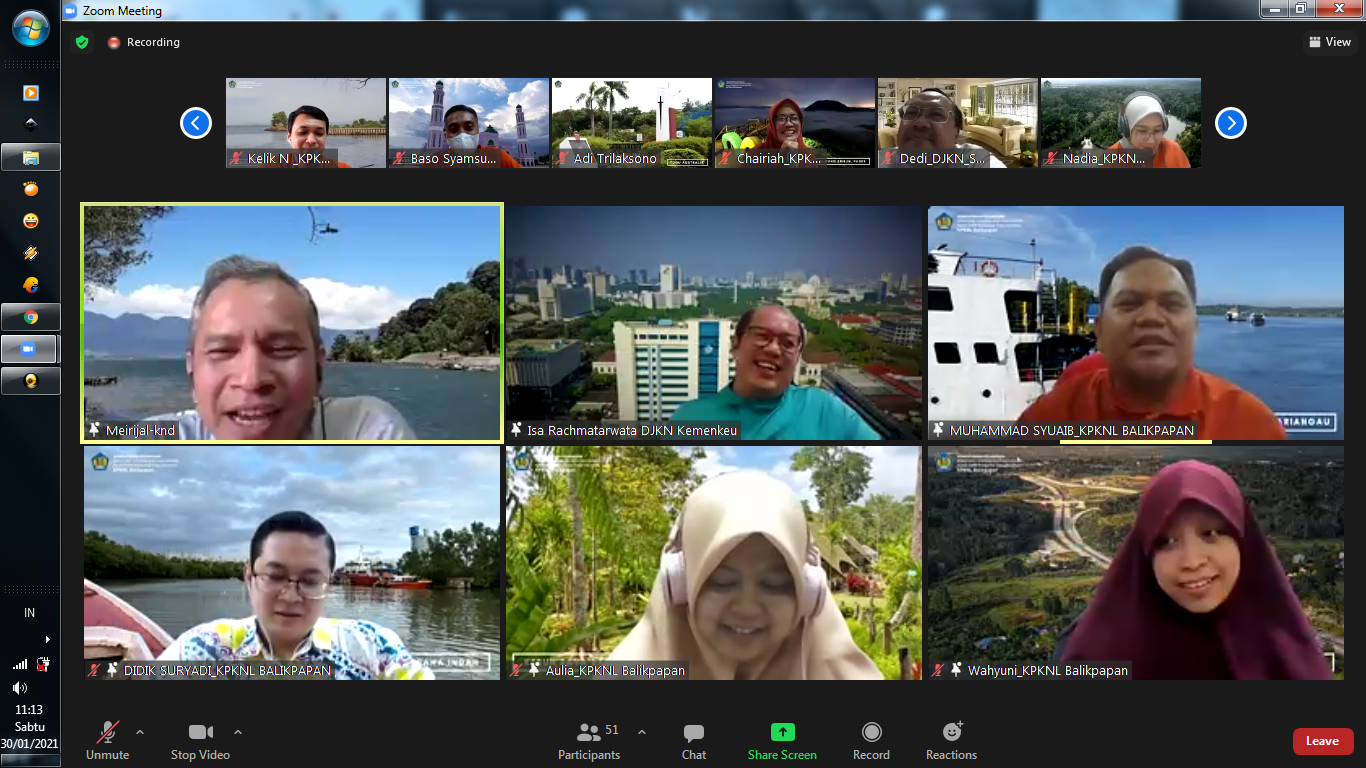Click the Zoom icon in the taskbar
The width and height of the screenshot is (1366, 768).
[x=31, y=348]
